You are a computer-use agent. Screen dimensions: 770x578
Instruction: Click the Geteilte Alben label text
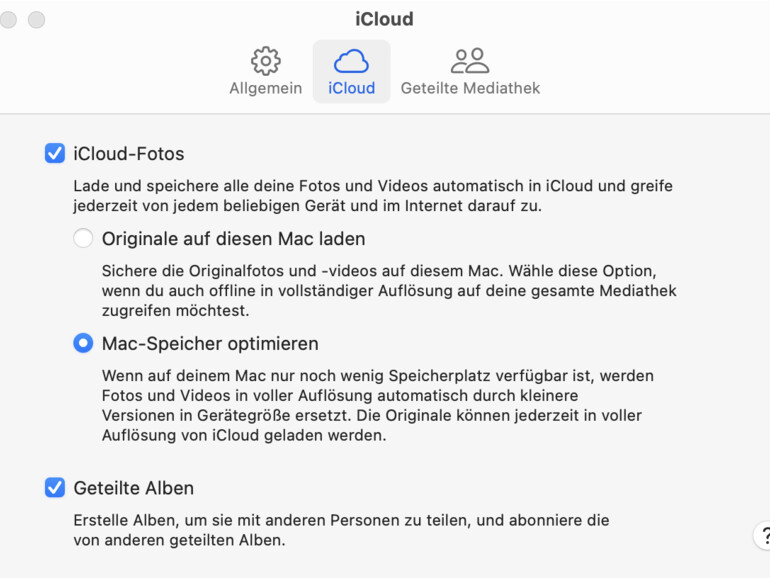point(134,488)
